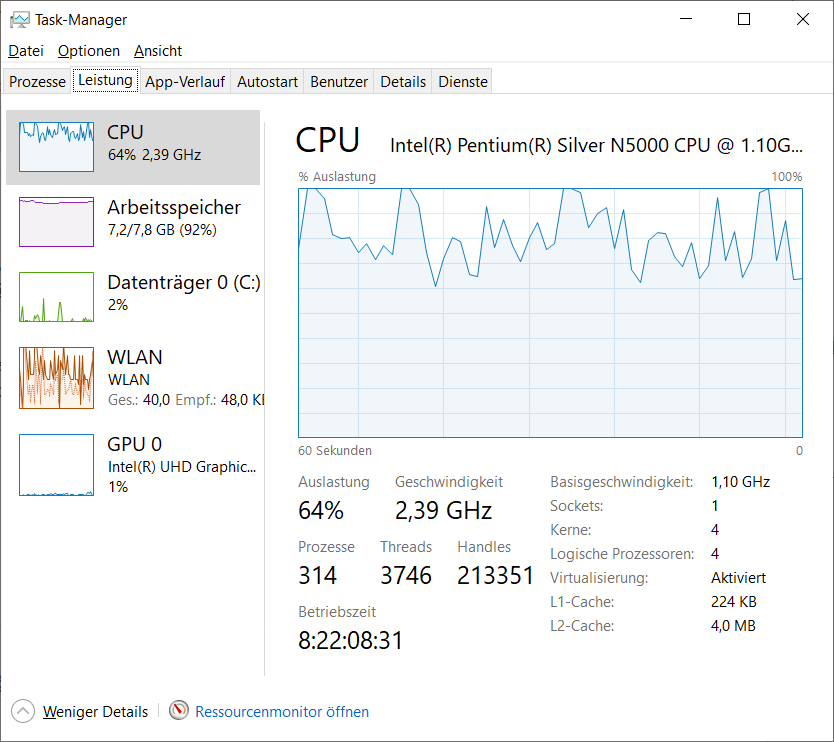Open the Autostart tab
This screenshot has width=834, height=742.
(267, 81)
